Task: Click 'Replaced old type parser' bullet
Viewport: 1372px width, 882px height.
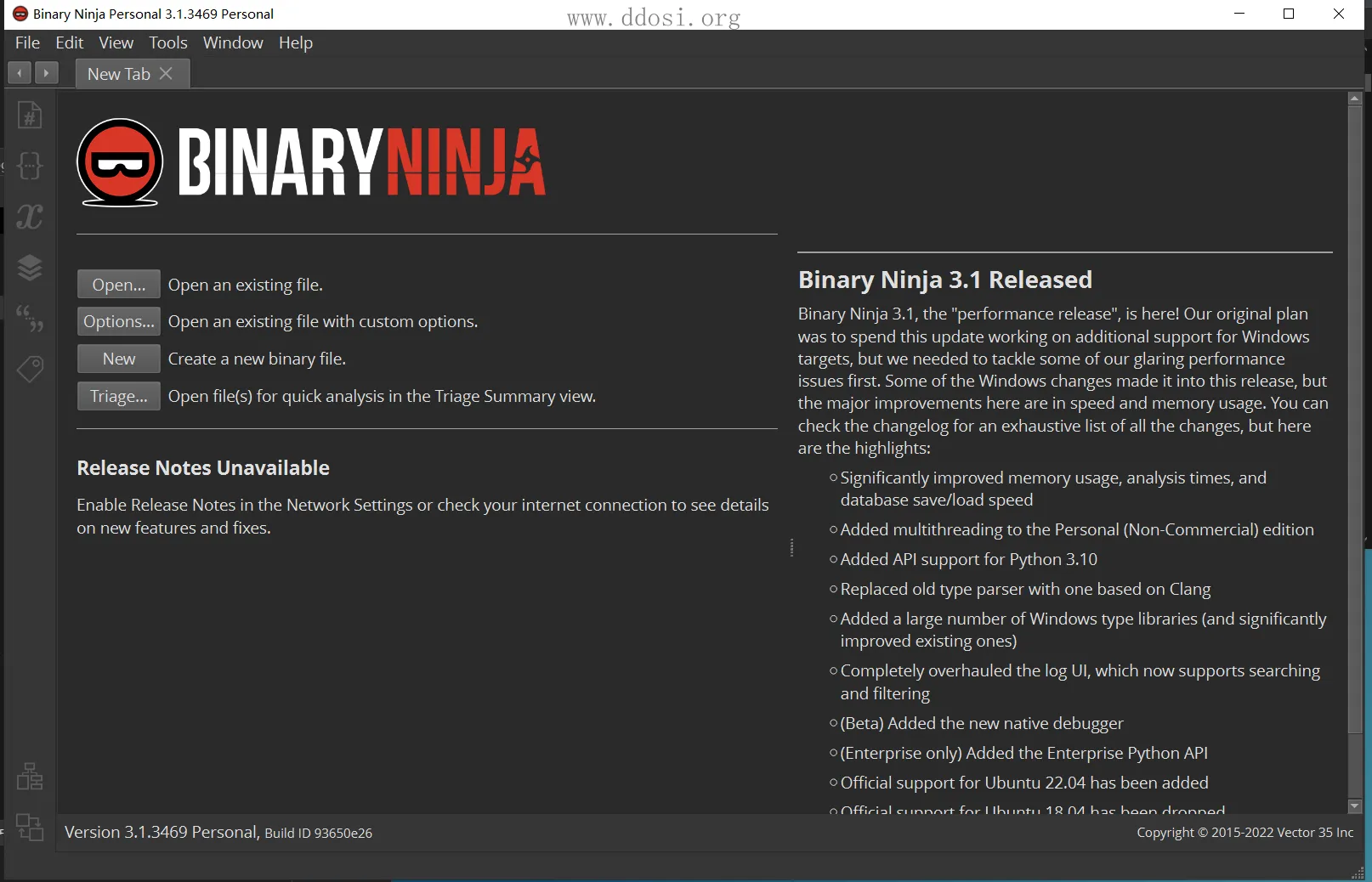Action: click(1025, 589)
